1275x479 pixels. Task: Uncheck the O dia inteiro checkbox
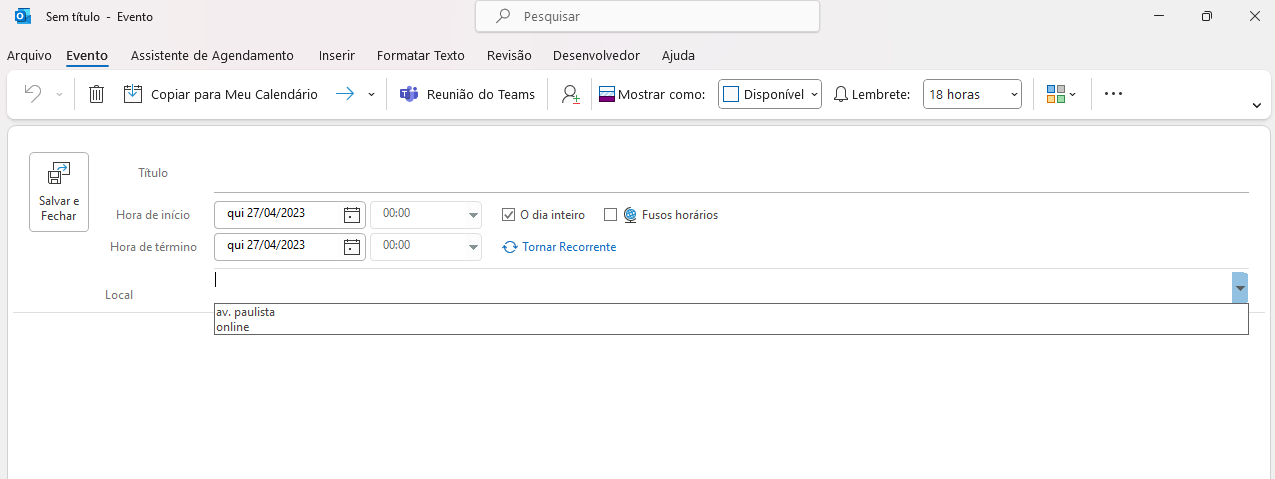508,215
